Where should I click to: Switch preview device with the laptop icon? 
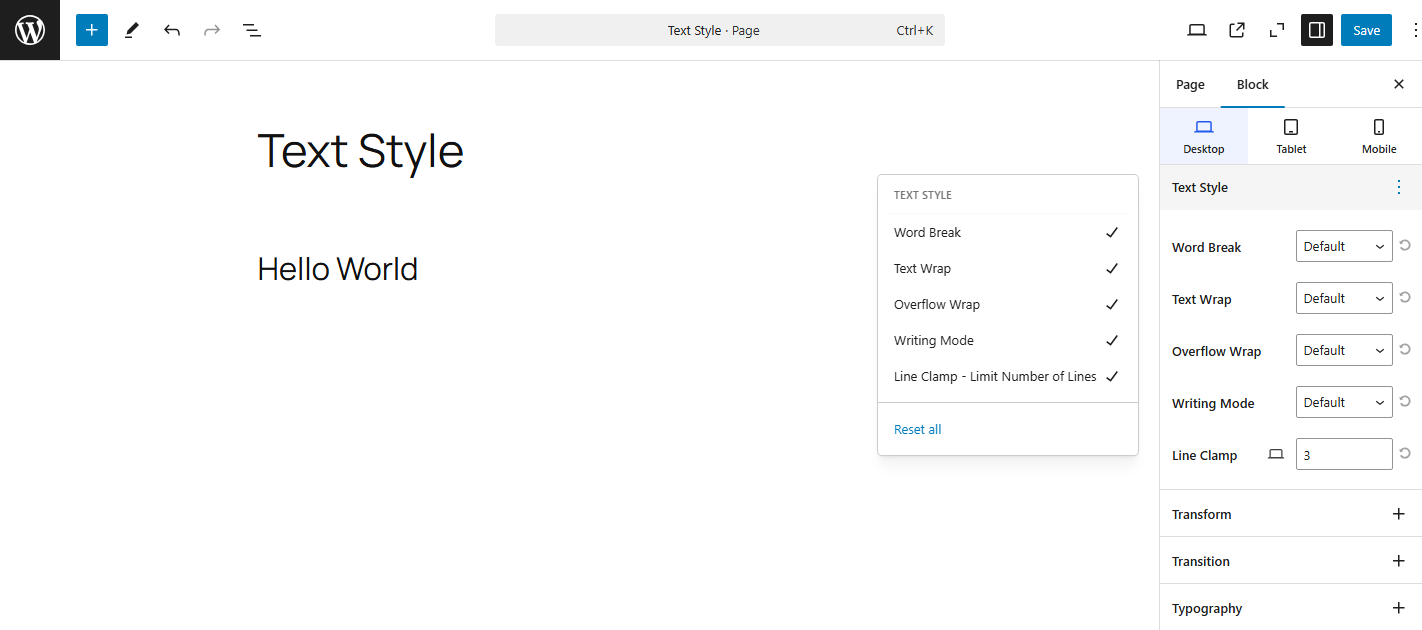1197,30
